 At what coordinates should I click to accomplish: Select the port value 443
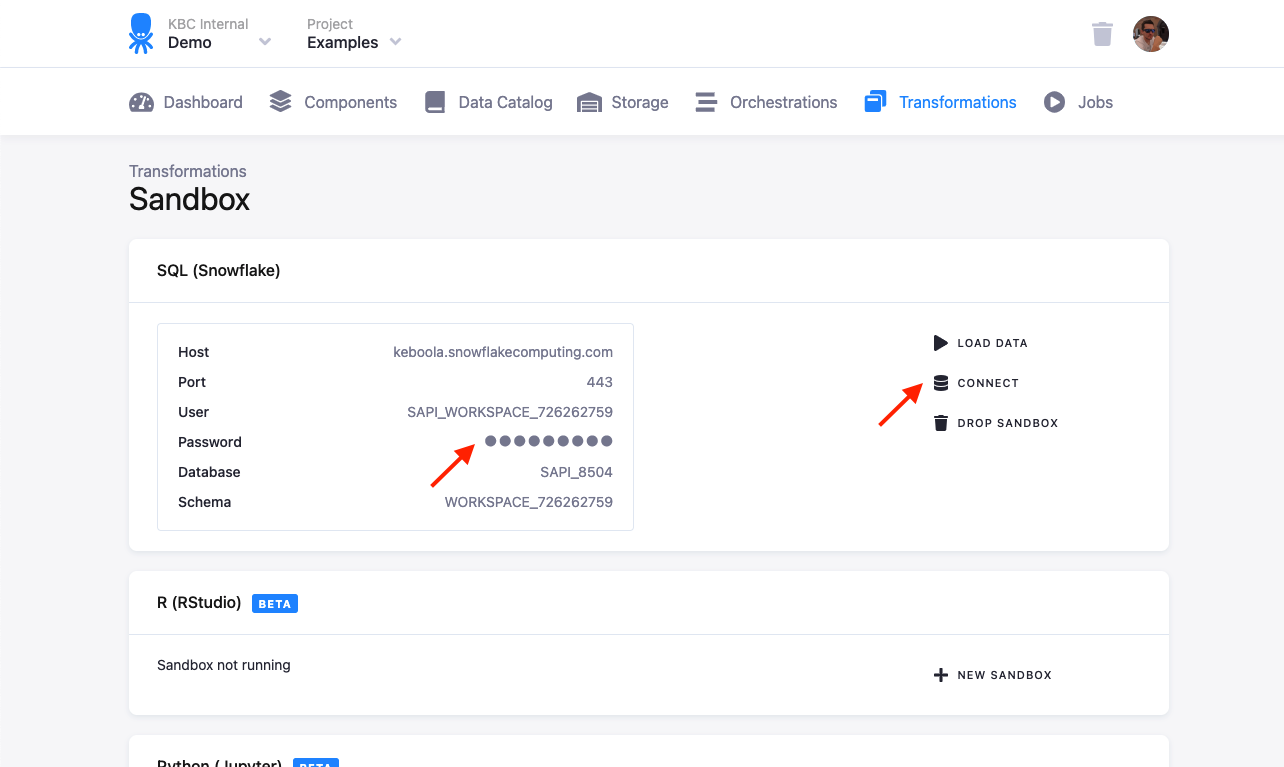[600, 382]
